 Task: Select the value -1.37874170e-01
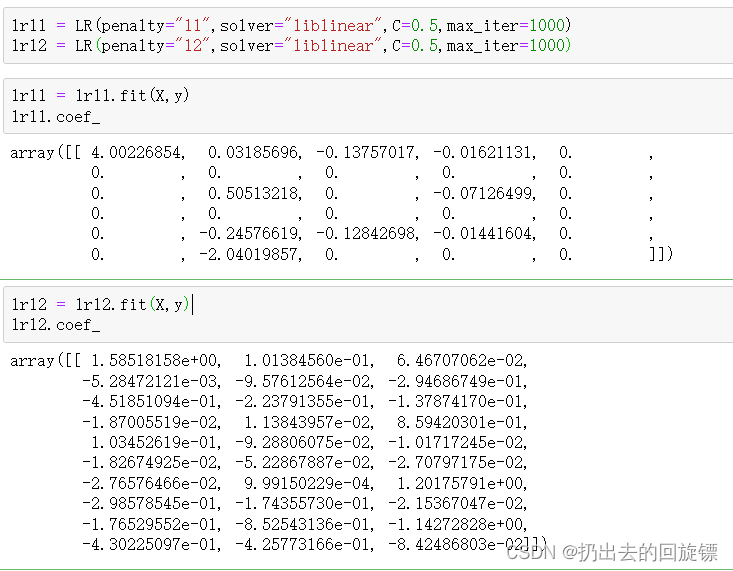click(x=456, y=402)
